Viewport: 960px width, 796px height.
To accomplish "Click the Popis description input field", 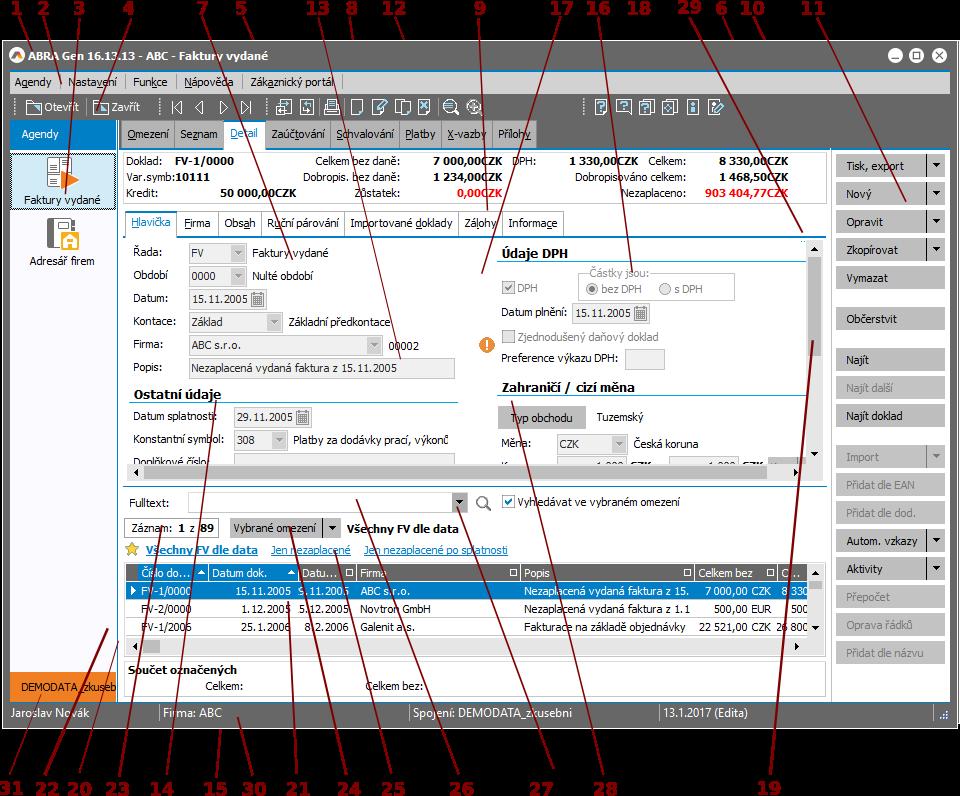I will point(322,369).
